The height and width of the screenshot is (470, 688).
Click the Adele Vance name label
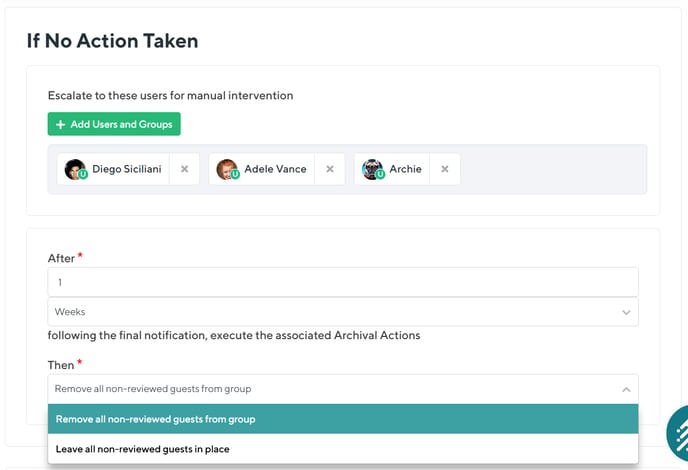275,169
